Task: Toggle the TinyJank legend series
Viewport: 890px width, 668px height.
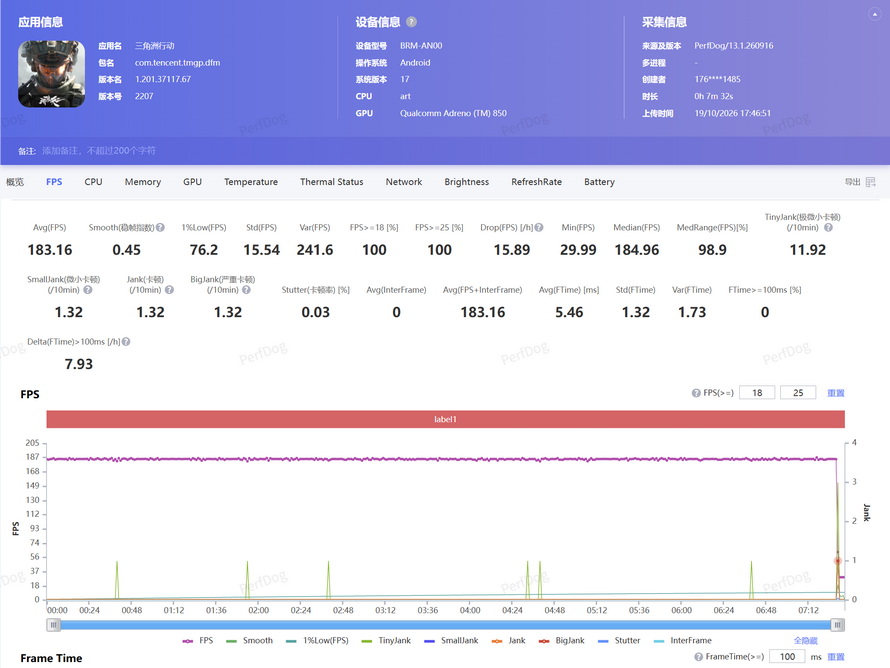Action: click(386, 641)
